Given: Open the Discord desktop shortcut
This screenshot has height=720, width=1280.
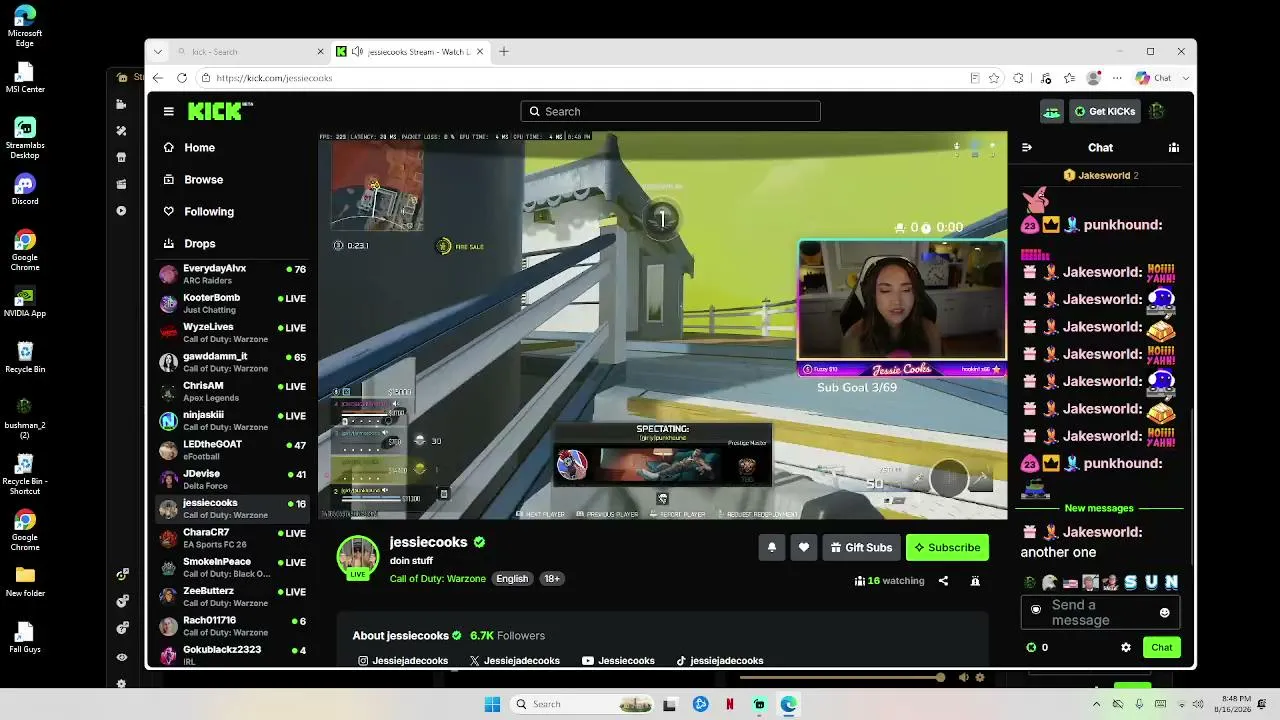Looking at the screenshot, I should tap(25, 189).
